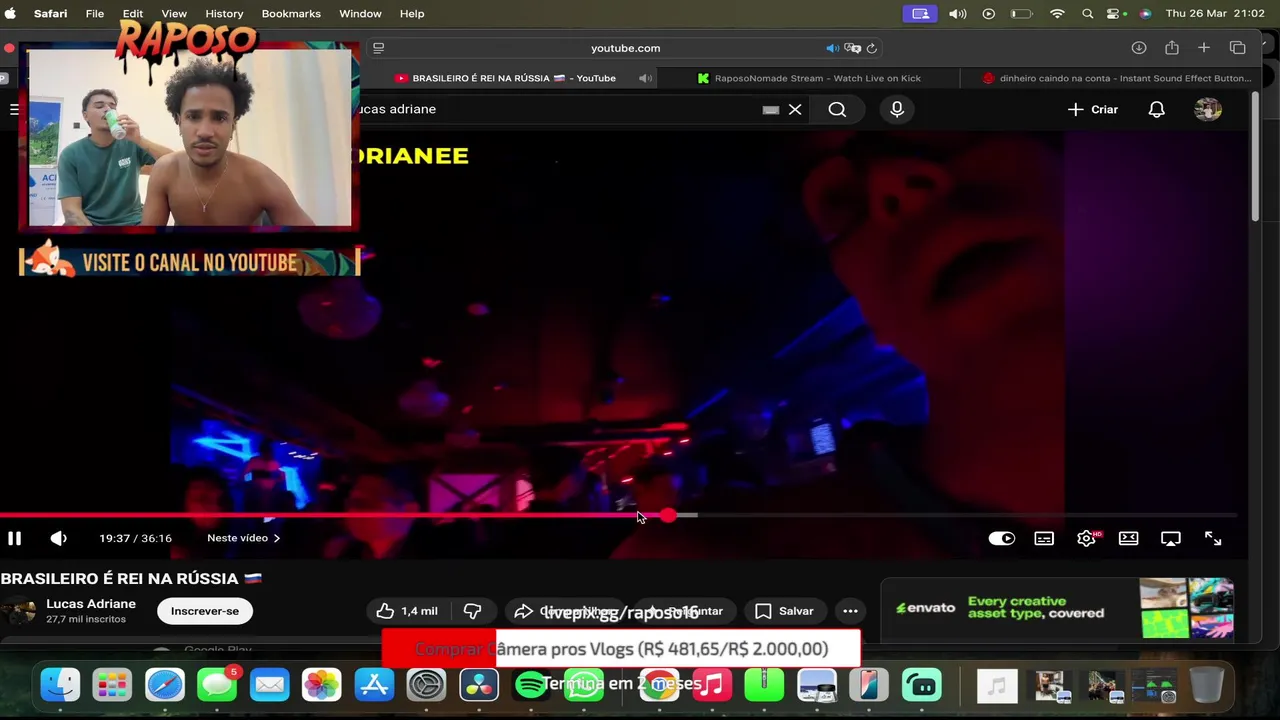The image size is (1280, 720).
Task: Open the Window menu
Action: (x=360, y=13)
